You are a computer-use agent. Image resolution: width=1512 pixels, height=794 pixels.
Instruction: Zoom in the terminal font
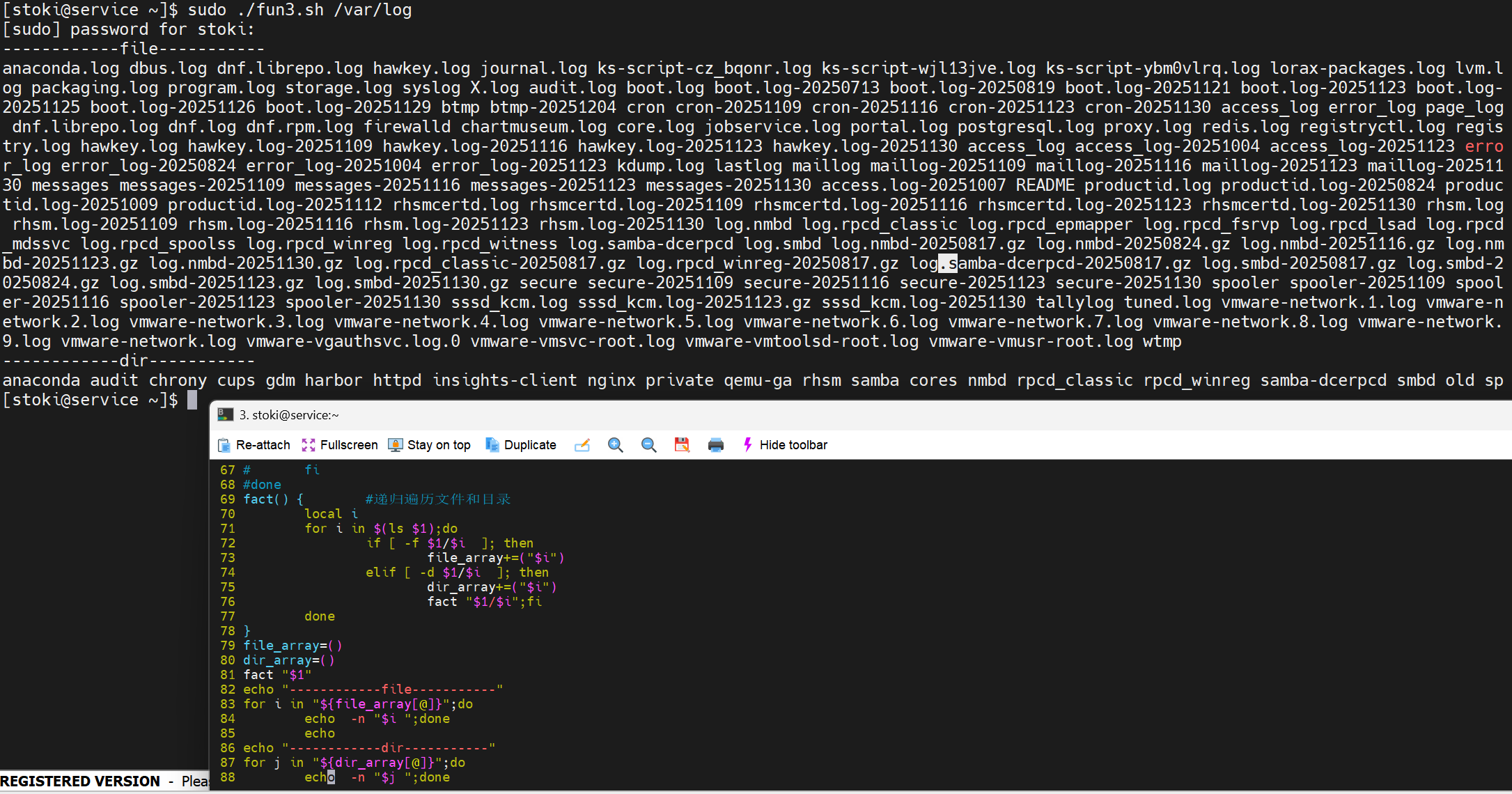click(615, 445)
